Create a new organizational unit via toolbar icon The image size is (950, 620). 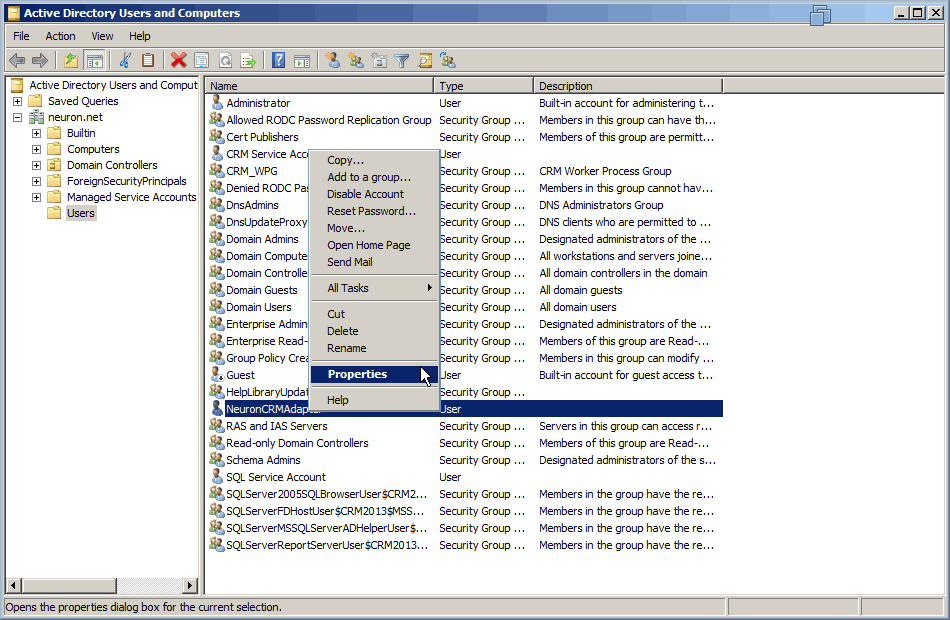point(379,61)
